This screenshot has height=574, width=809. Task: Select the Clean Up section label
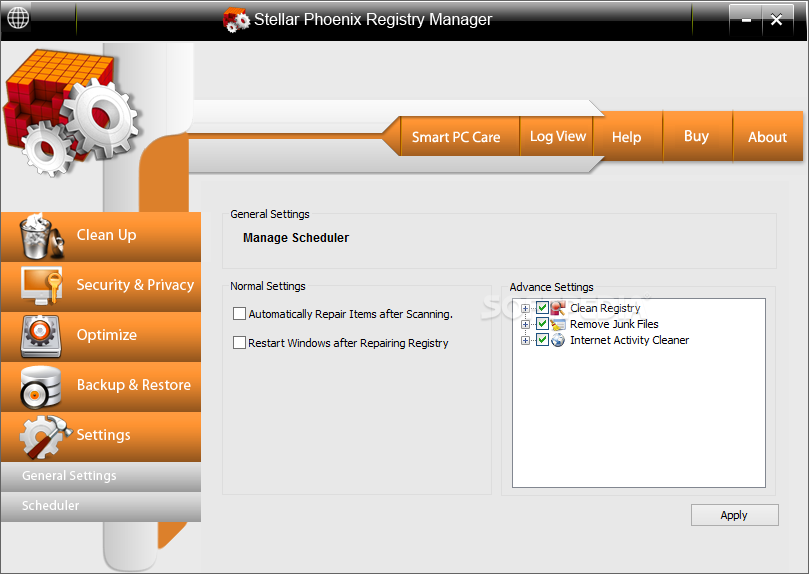107,235
